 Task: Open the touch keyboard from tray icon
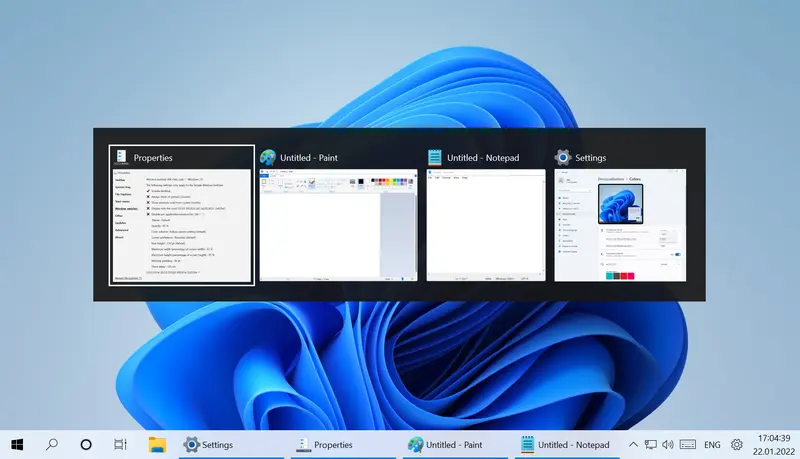point(688,444)
